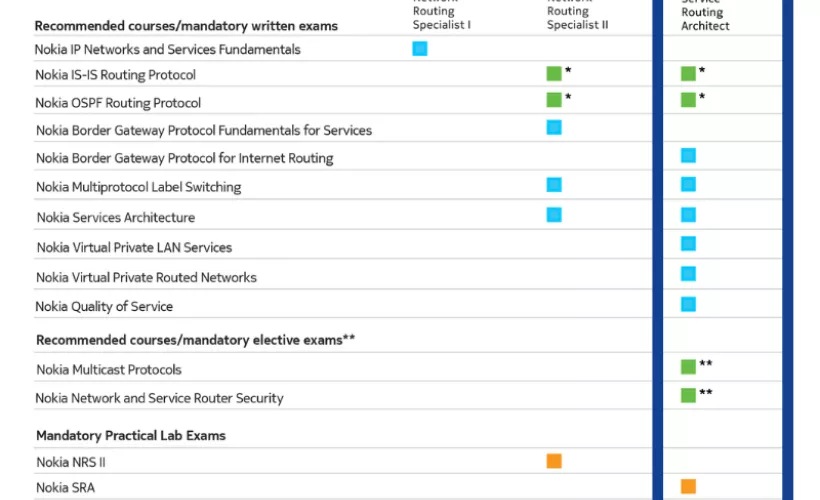
Task: Click blue square in BGP for Internet Routing row
Action: click(x=688, y=155)
